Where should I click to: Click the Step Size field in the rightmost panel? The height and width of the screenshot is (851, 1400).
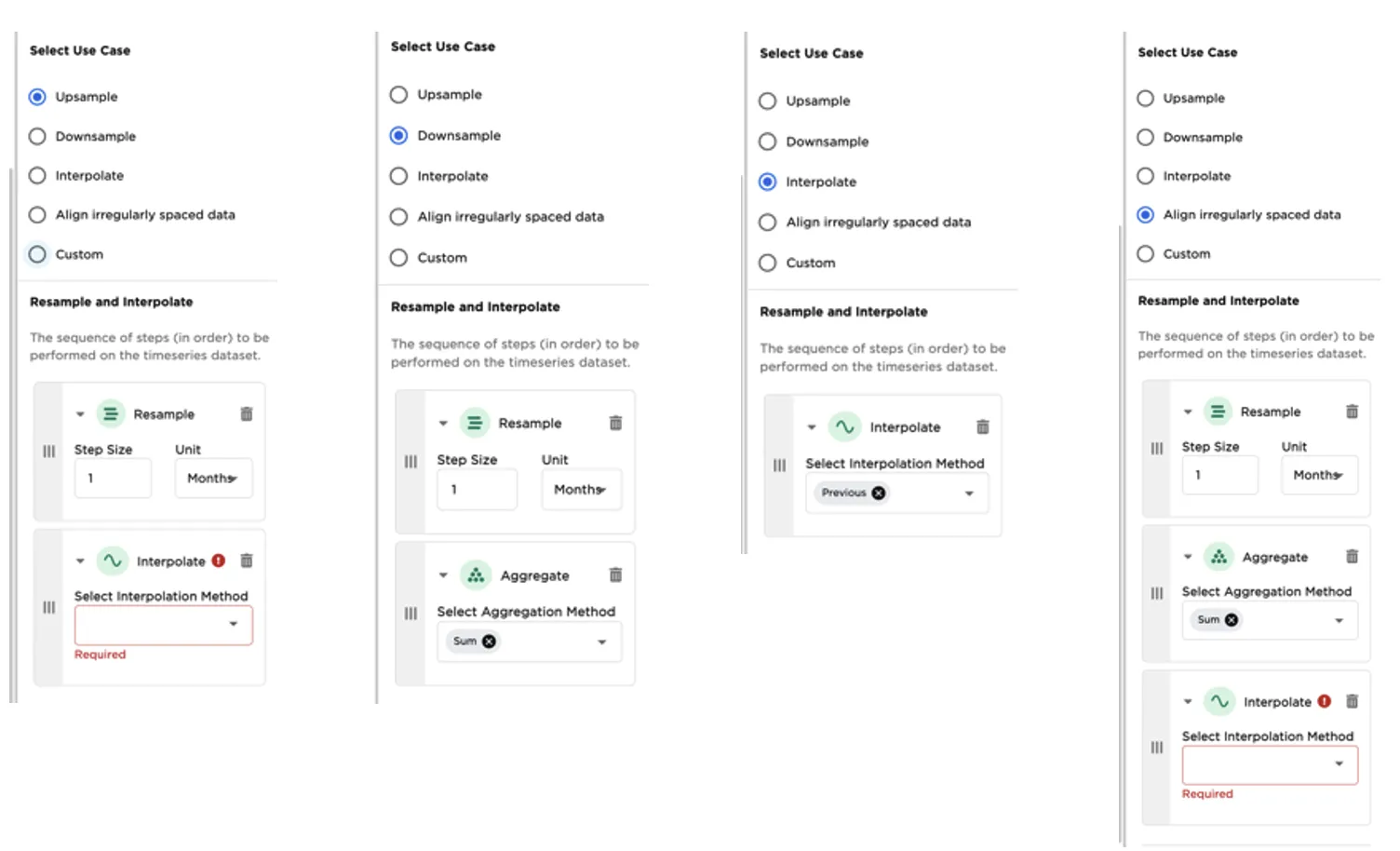click(1219, 475)
